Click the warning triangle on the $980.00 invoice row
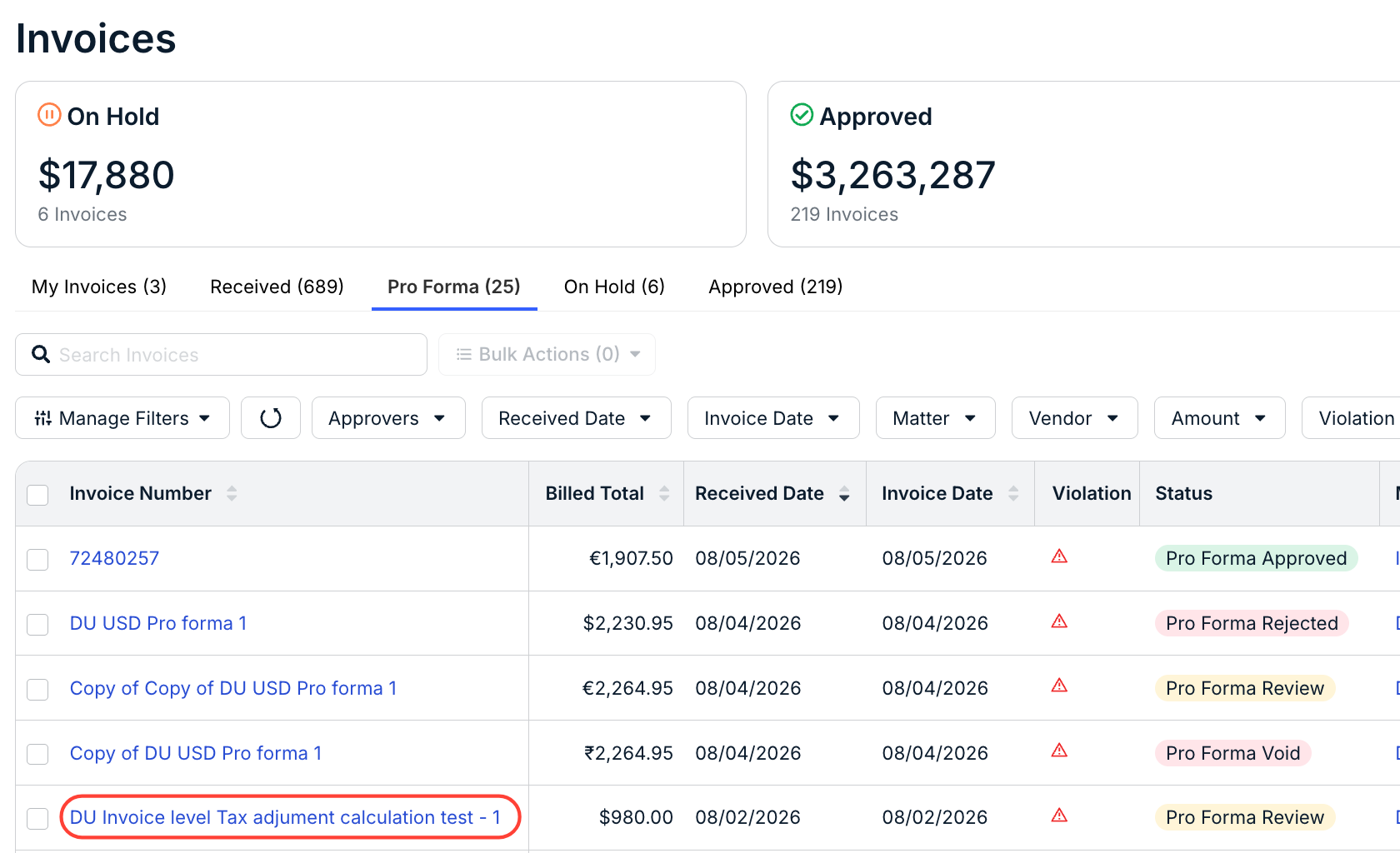The width and height of the screenshot is (1400, 853). [x=1059, y=816]
